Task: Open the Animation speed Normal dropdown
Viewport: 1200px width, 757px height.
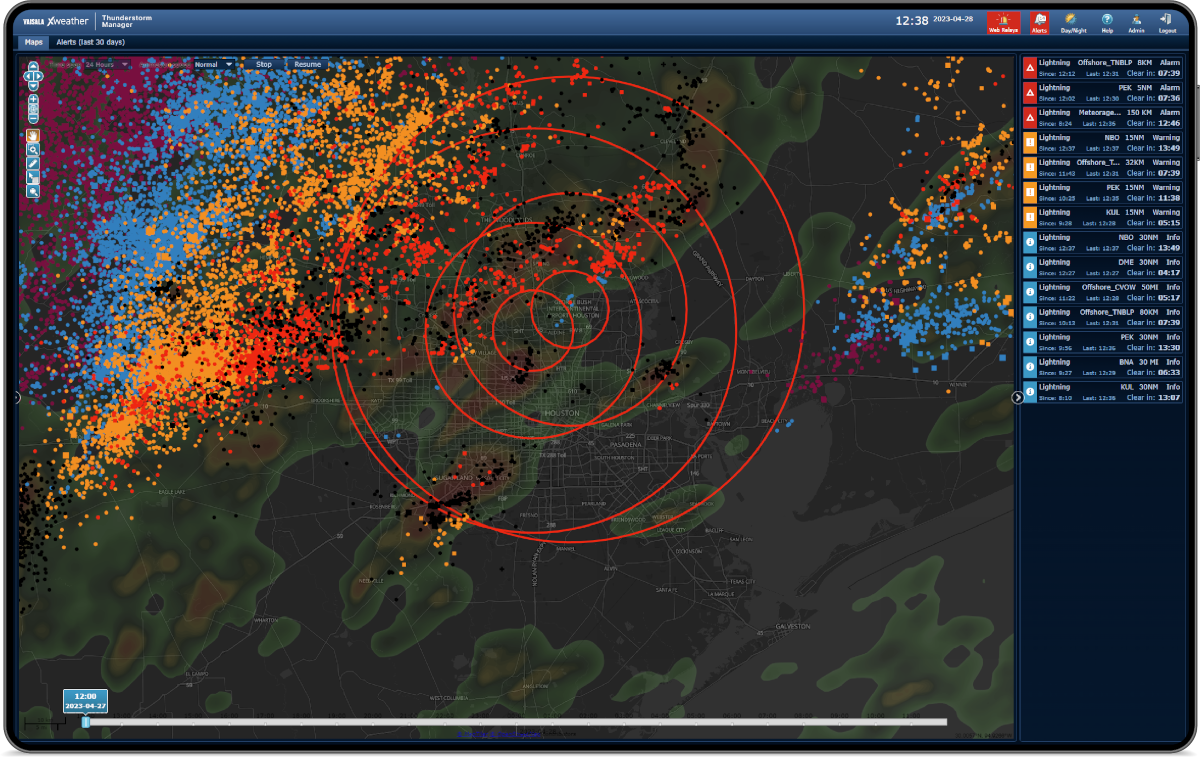Action: click(214, 65)
